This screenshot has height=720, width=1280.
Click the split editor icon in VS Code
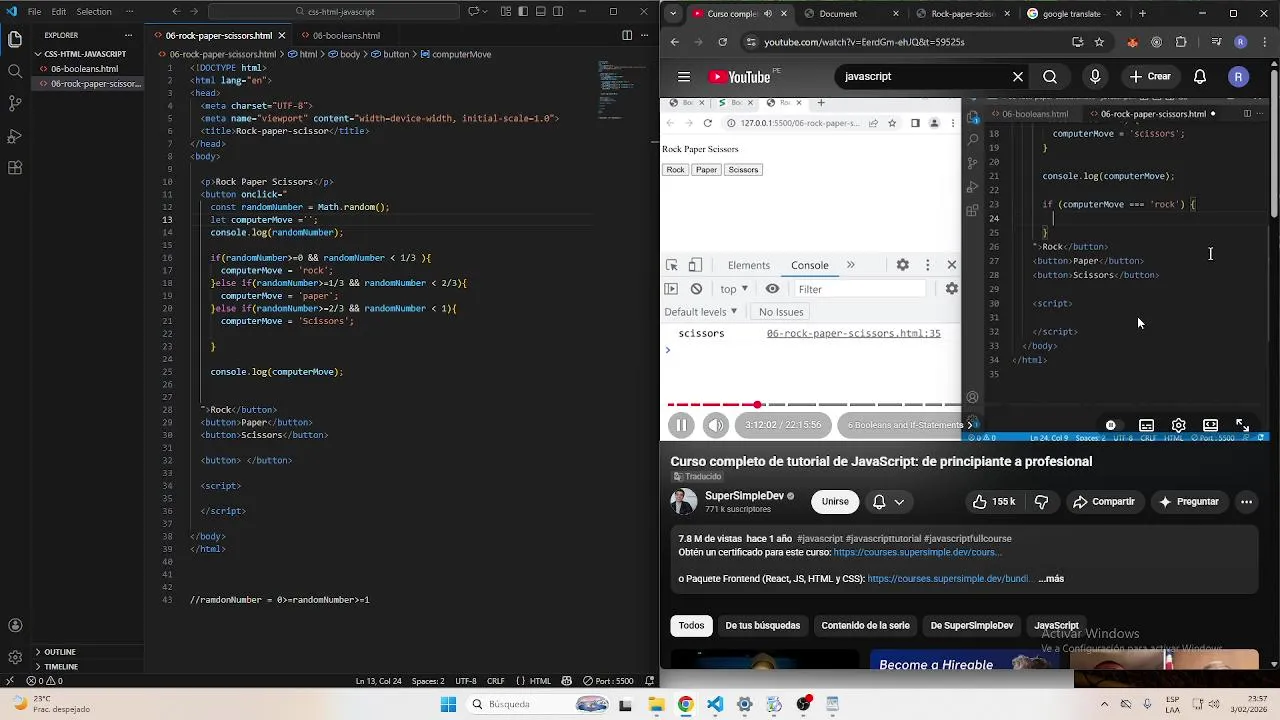pyautogui.click(x=627, y=35)
